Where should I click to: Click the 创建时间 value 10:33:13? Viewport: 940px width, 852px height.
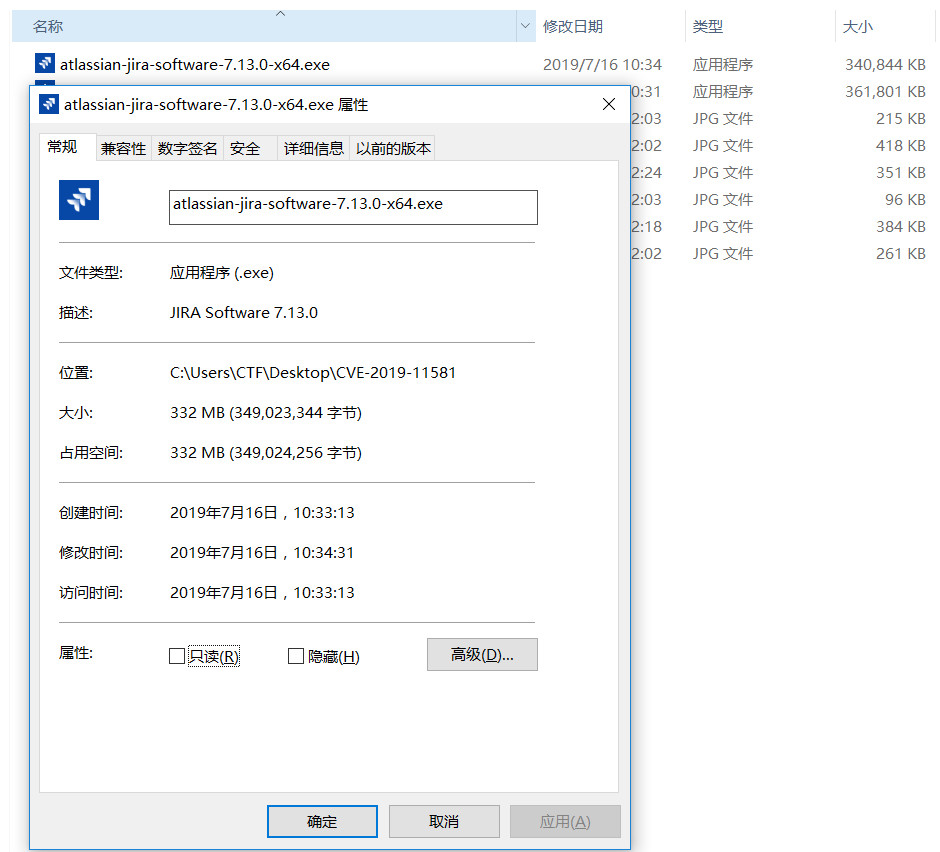(x=324, y=513)
